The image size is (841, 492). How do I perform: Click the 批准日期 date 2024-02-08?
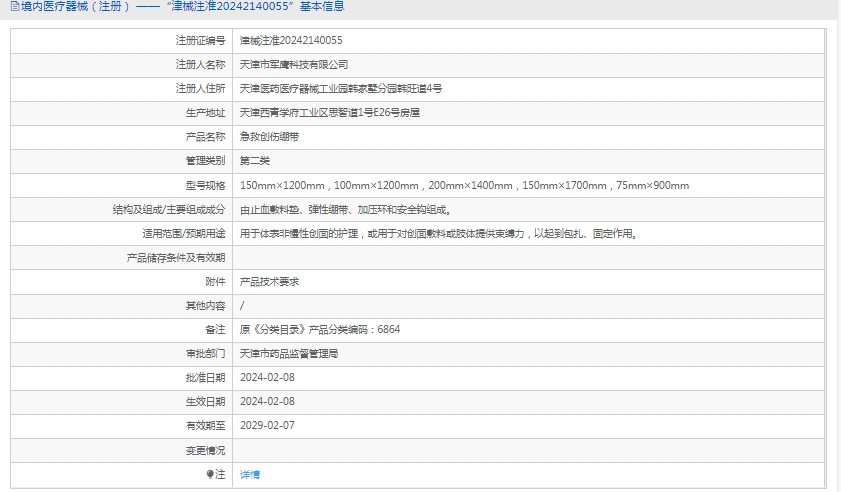268,378
